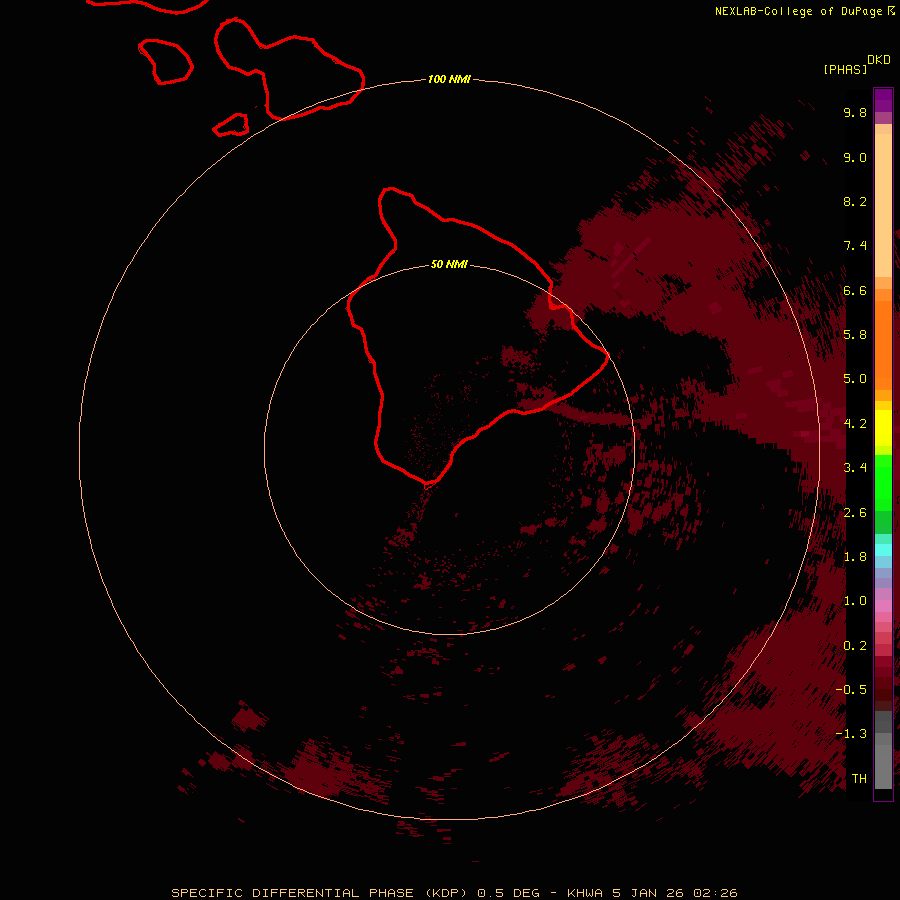
Task: Select the 1.0 scale value
Action: tap(855, 600)
